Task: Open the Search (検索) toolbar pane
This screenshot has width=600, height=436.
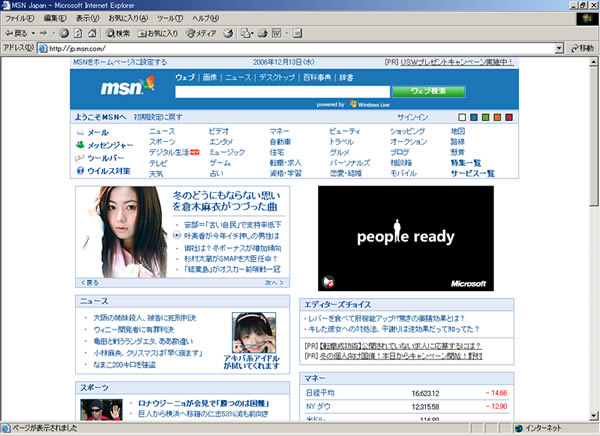Action: click(x=118, y=33)
